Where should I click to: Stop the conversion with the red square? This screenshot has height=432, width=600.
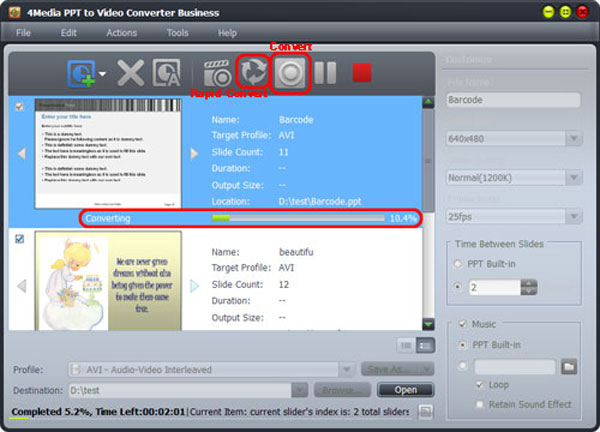[x=362, y=73]
